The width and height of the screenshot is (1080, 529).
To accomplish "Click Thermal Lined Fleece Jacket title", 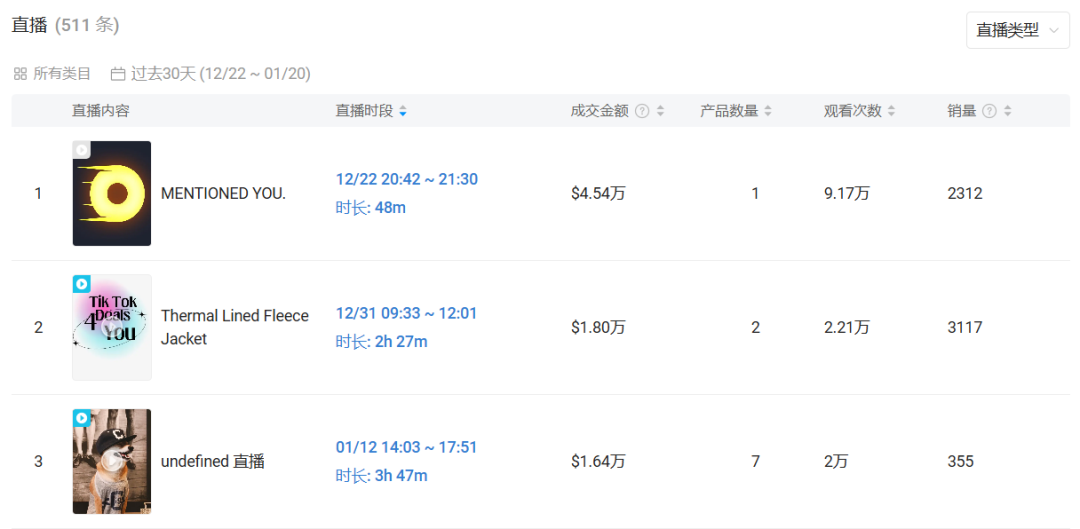I will pyautogui.click(x=235, y=327).
